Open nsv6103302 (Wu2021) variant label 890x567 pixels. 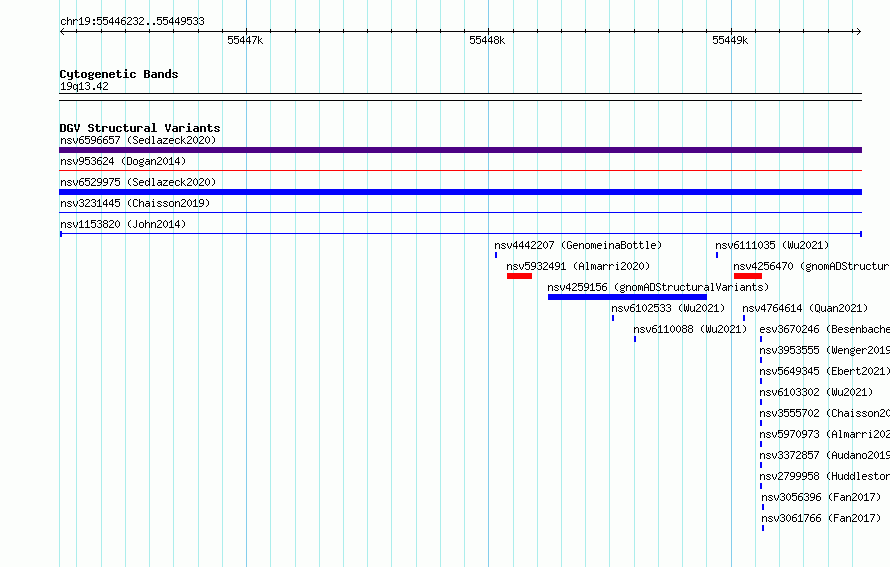tap(816, 392)
